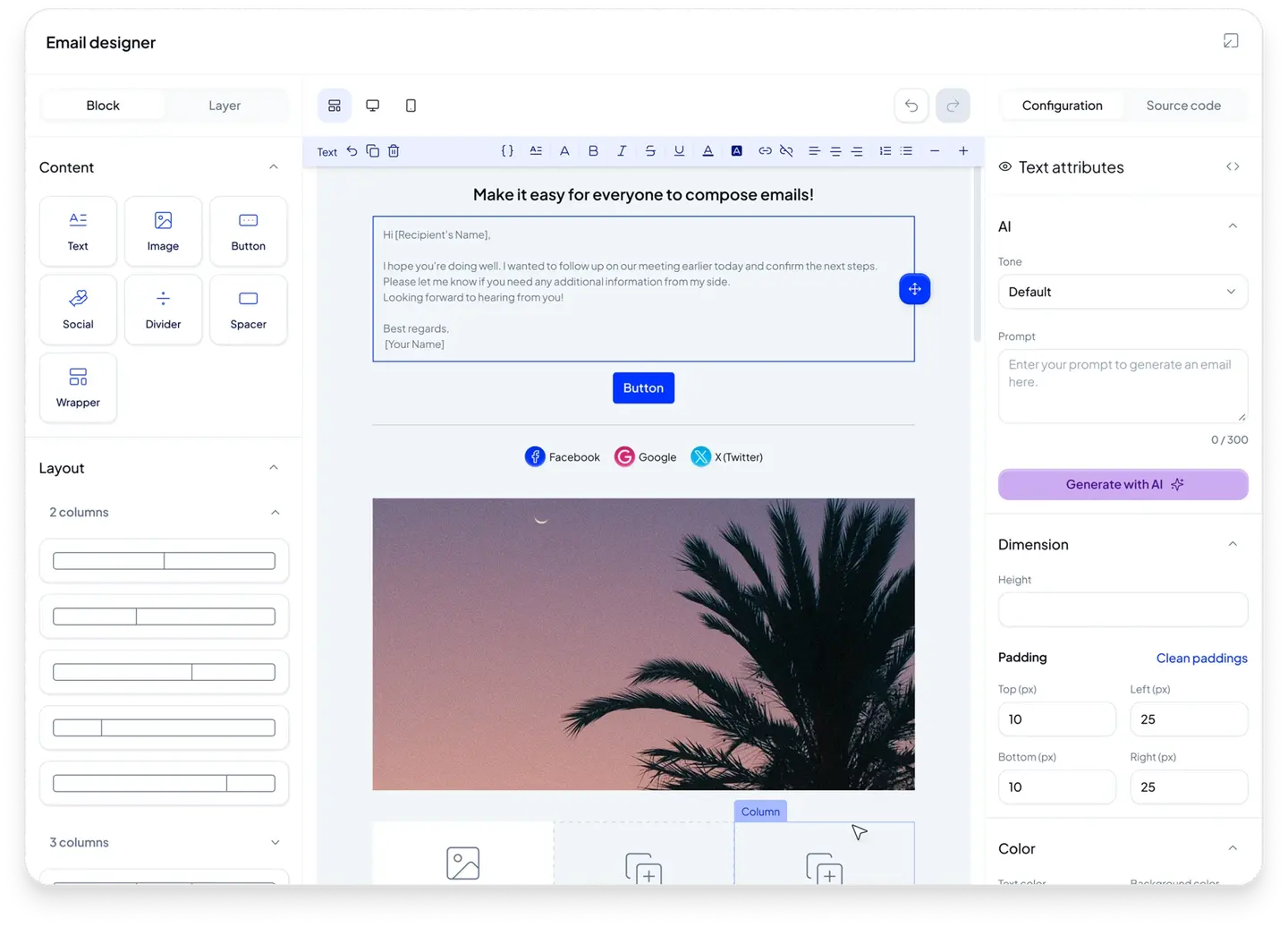The width and height of the screenshot is (1288, 927).
Task: Choose the equal 50/50 two-column layout
Action: pos(164,561)
